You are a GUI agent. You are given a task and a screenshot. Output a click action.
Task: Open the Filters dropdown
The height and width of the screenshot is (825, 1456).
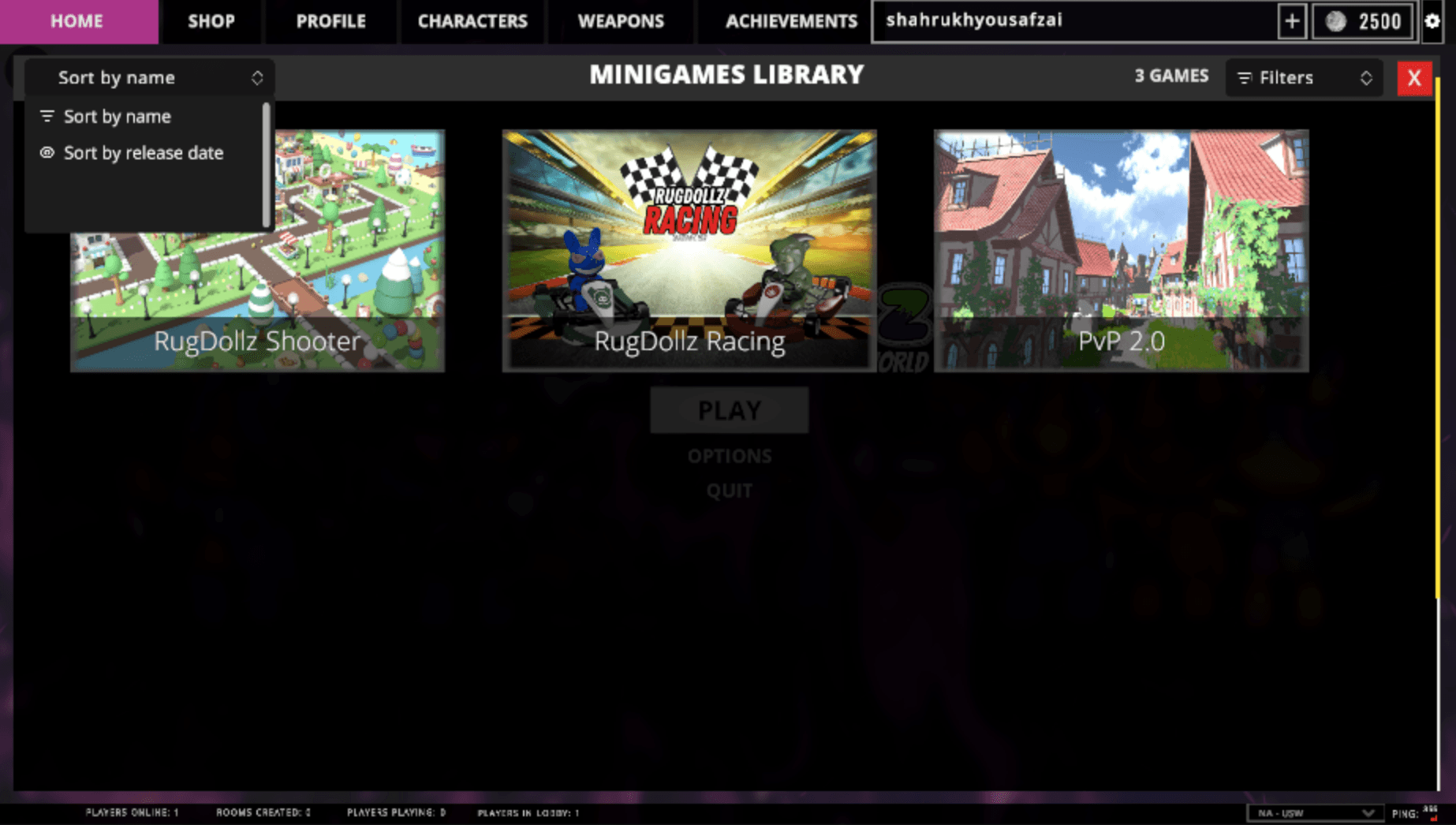pos(1304,78)
